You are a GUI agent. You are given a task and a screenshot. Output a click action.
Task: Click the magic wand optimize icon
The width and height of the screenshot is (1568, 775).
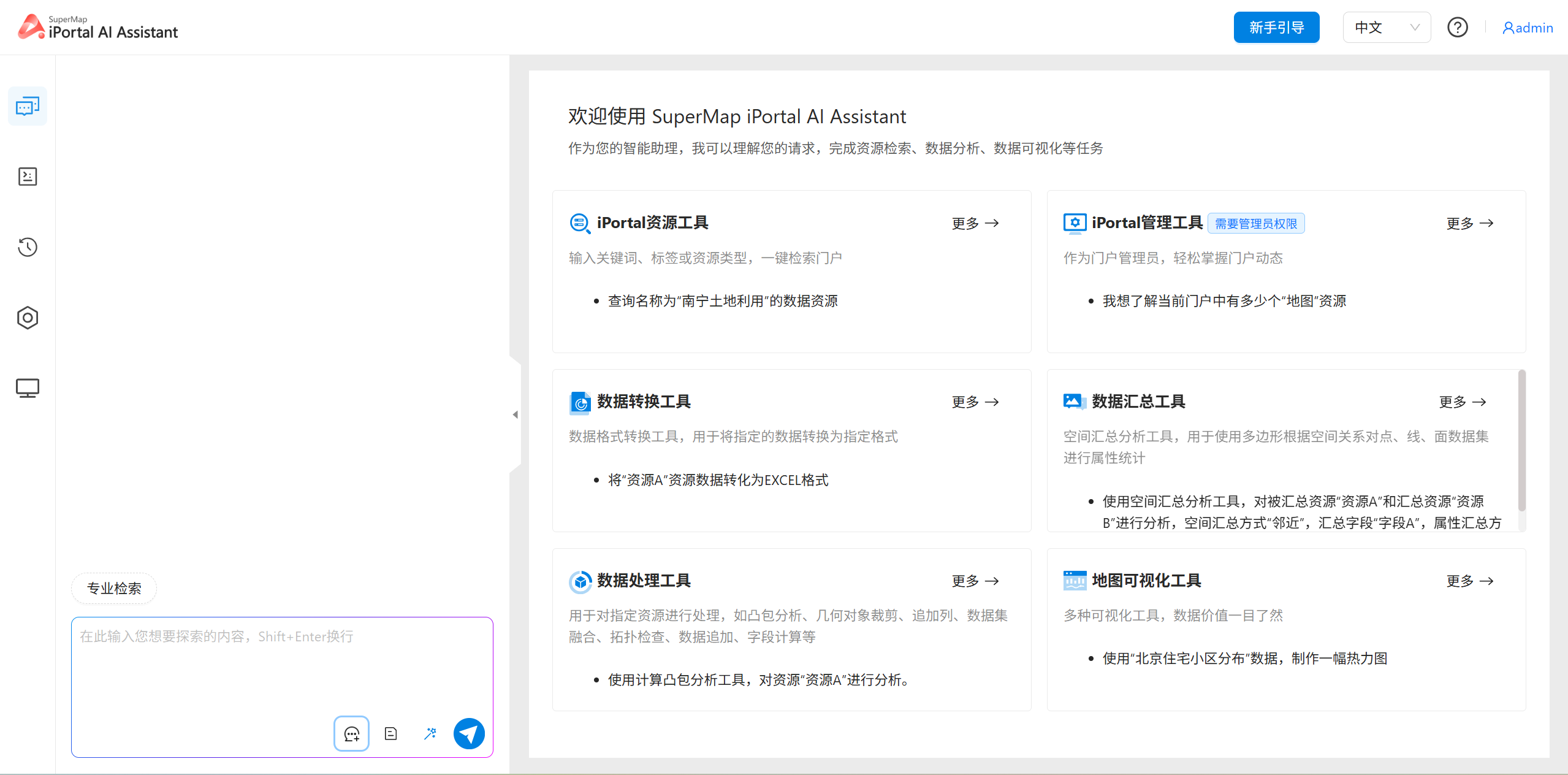(x=430, y=733)
